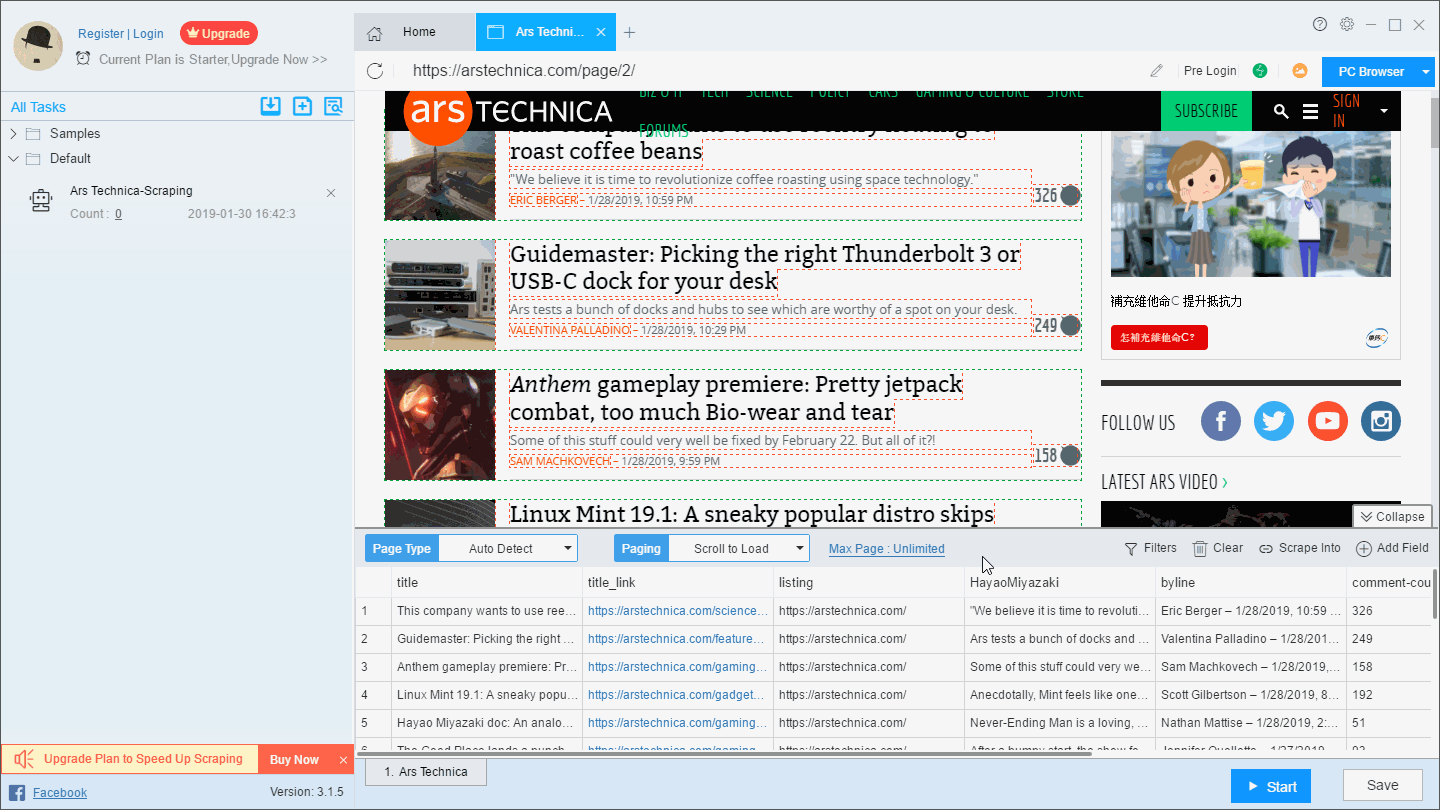Click the Buy Now button

click(294, 760)
